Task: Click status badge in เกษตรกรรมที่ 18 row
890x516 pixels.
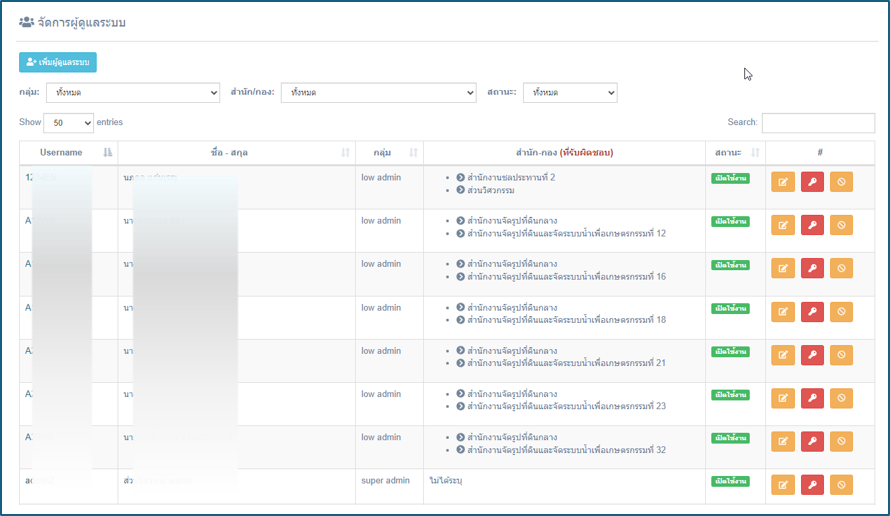Action: 731,308
